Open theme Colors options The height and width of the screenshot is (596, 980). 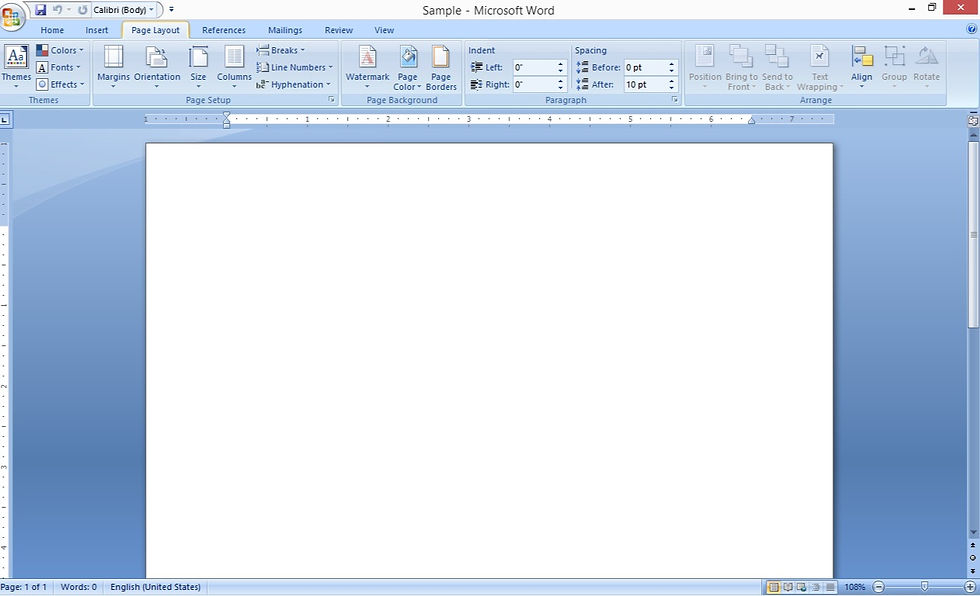59,50
